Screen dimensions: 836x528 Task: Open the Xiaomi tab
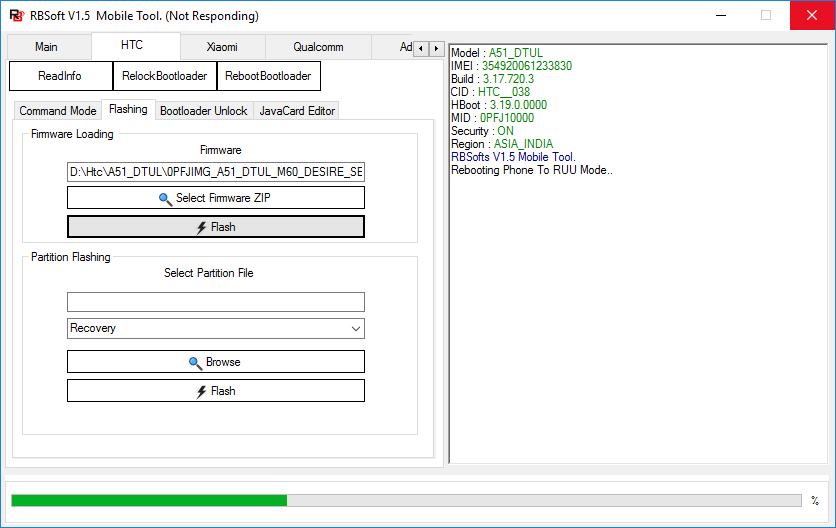[222, 47]
